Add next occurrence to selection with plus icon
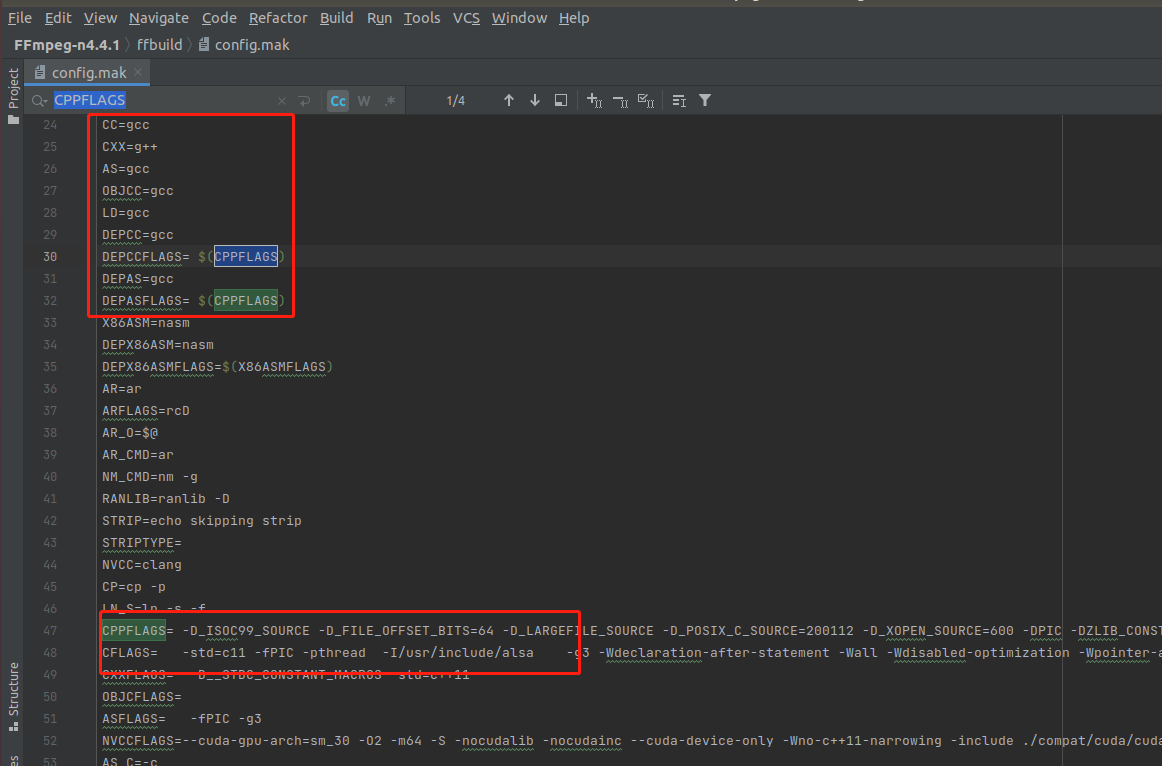 594,100
